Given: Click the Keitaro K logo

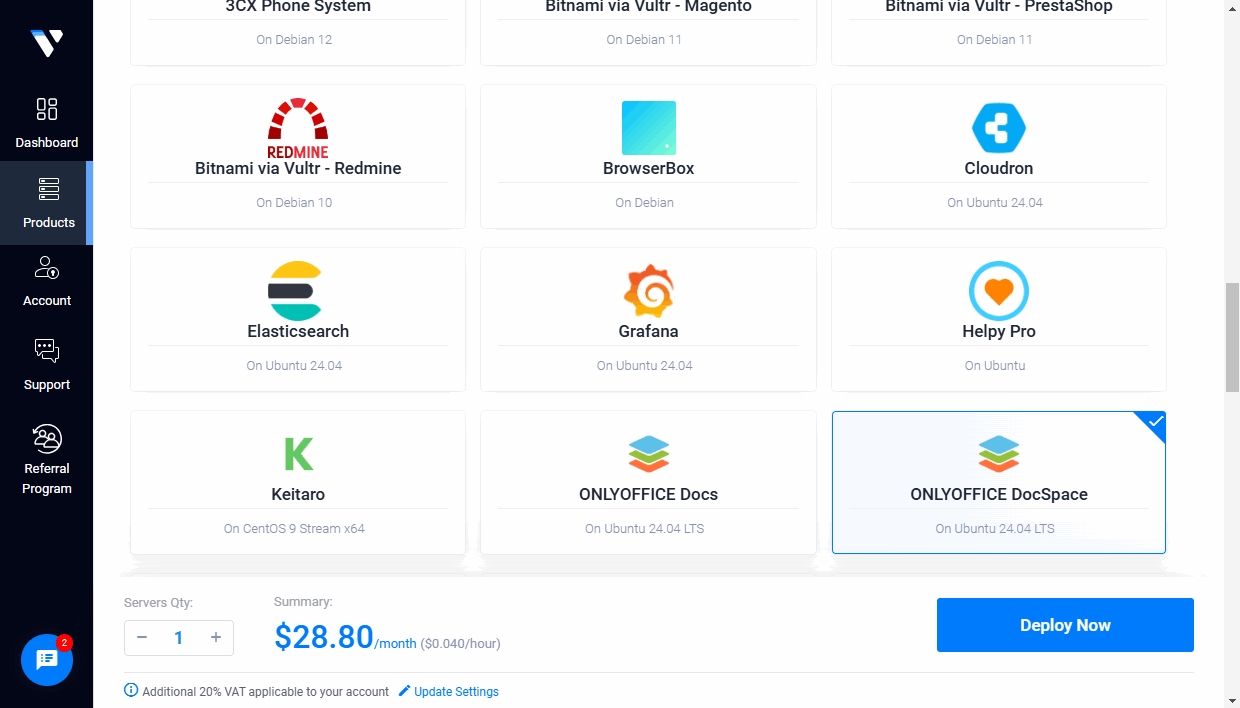Looking at the screenshot, I should 297,454.
